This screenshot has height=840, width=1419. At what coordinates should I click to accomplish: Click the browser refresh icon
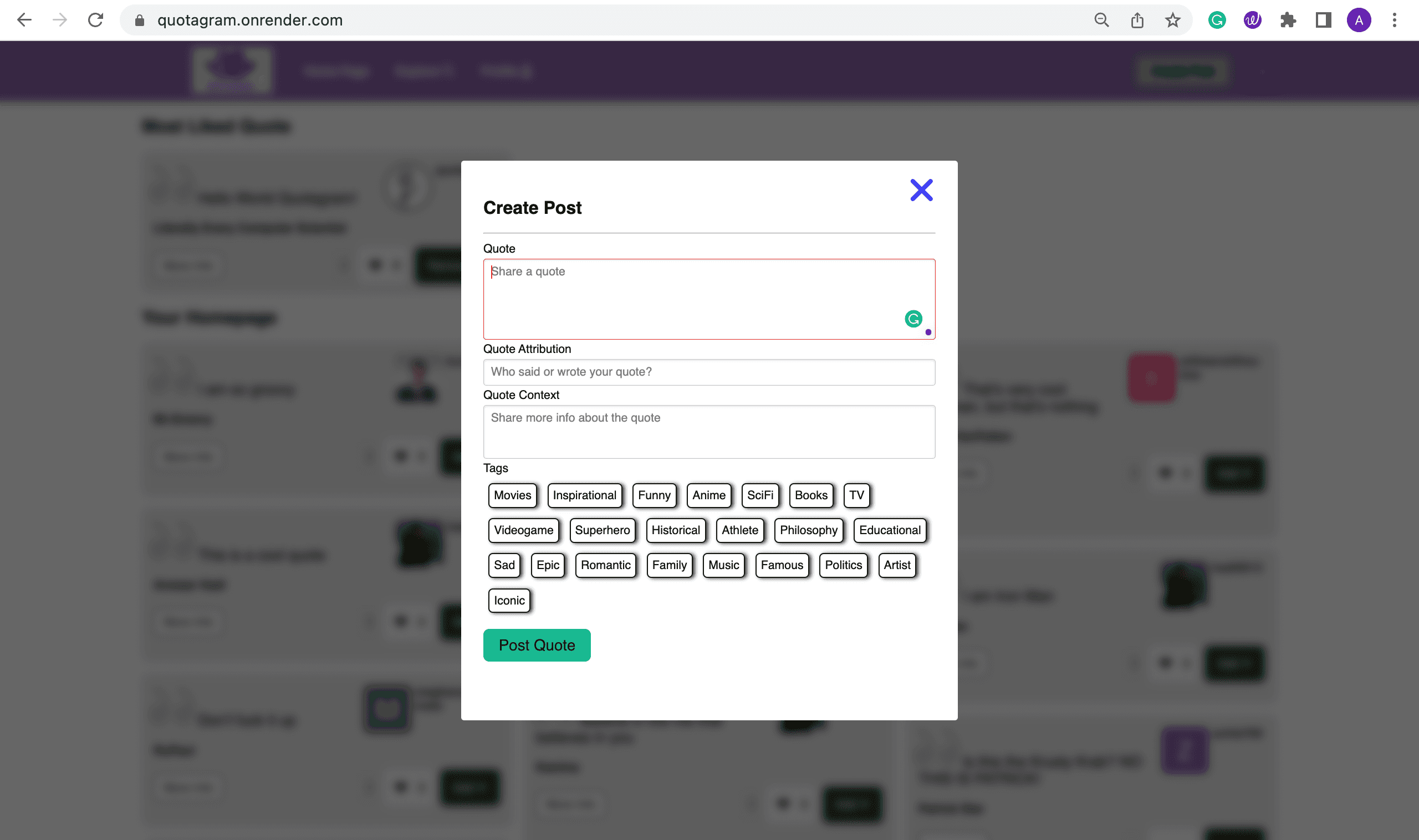[x=95, y=20]
